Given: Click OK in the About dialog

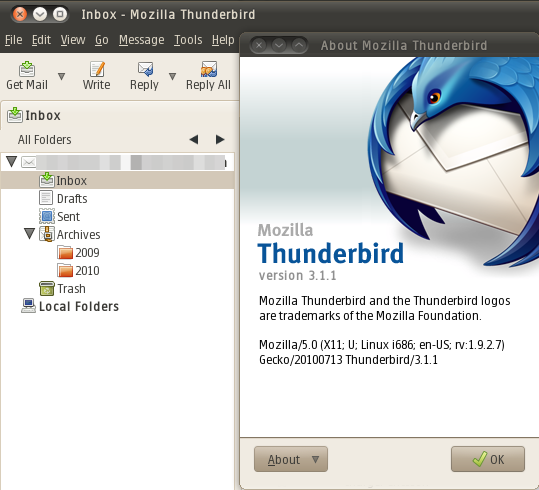Looking at the screenshot, I should (488, 459).
